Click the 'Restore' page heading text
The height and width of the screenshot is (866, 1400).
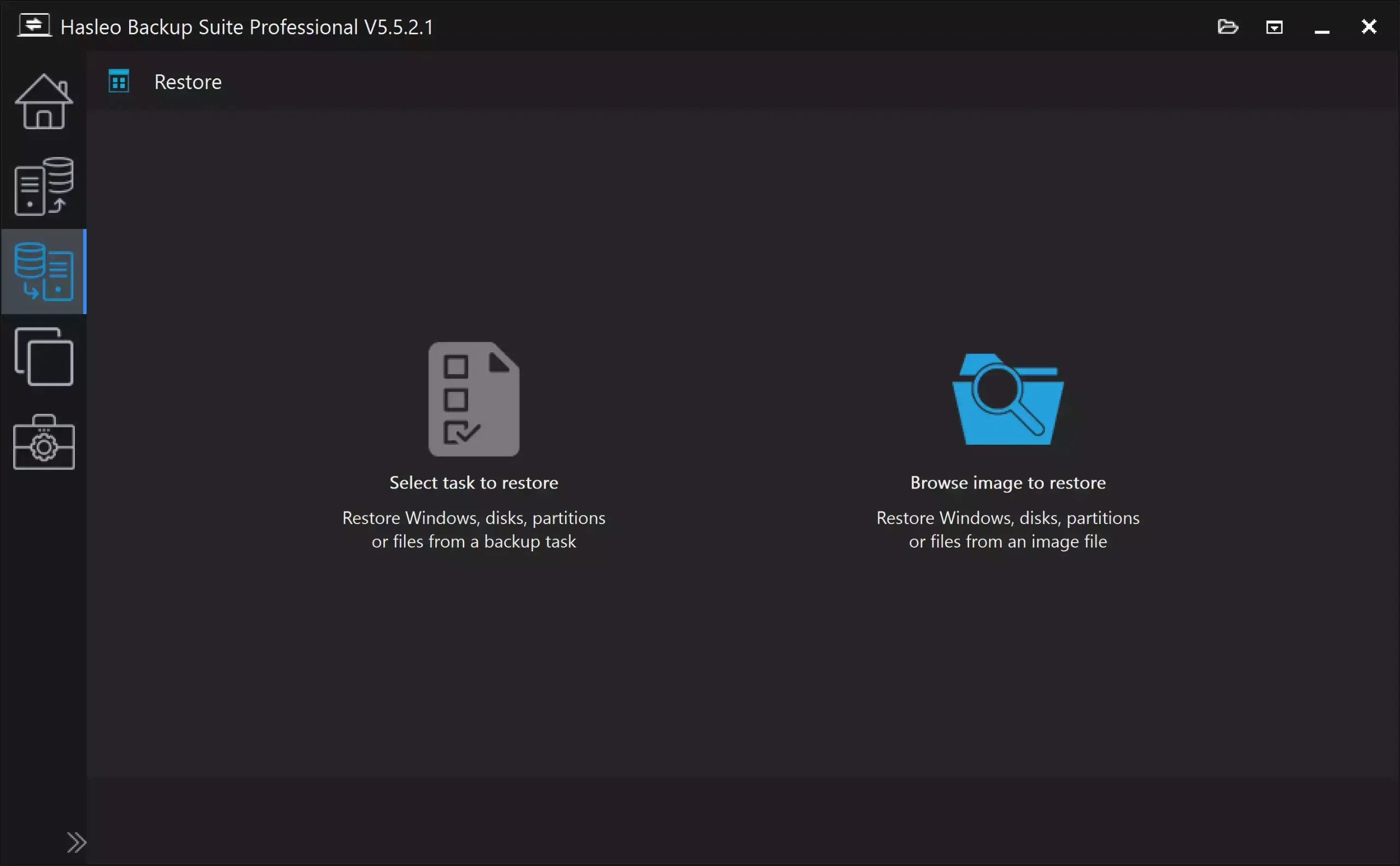click(188, 82)
